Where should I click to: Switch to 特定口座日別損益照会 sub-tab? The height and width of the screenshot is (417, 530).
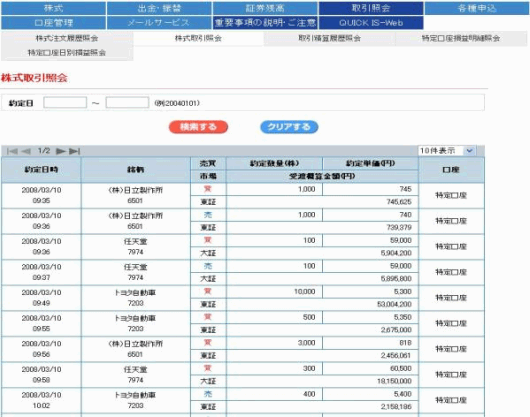click(x=67, y=53)
